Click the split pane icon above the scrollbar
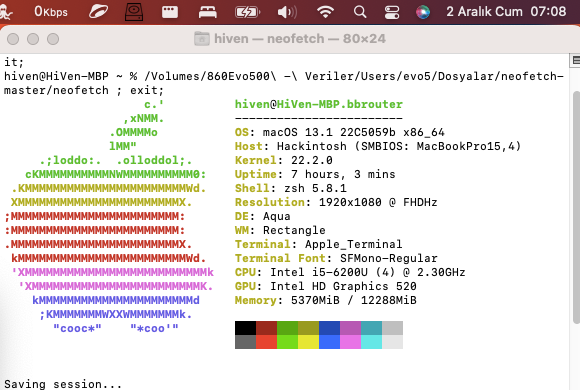 (575, 60)
